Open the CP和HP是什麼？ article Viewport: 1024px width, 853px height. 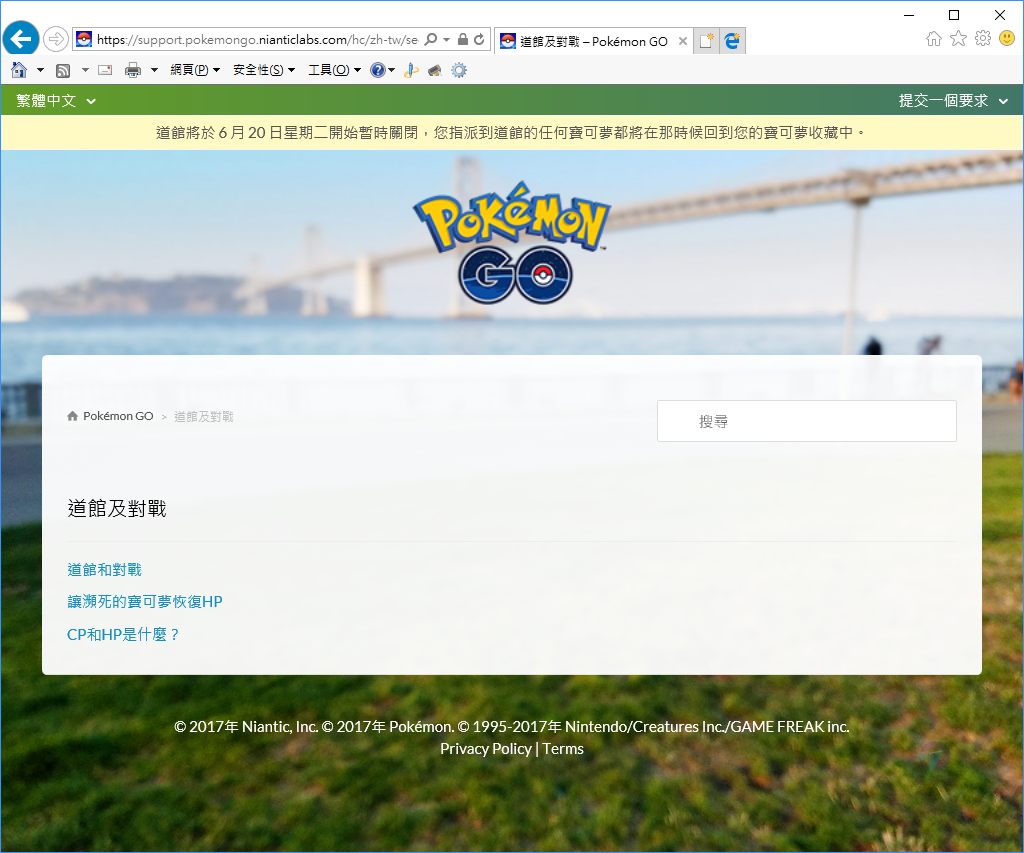tap(123, 634)
